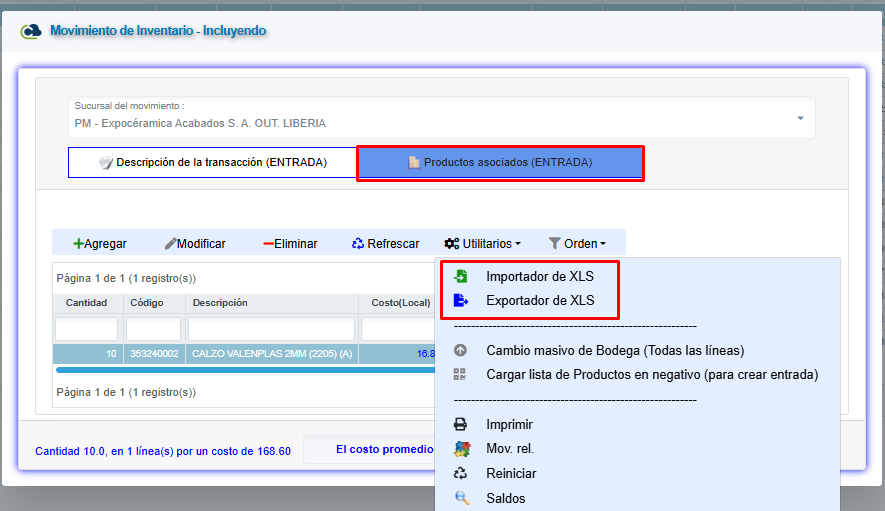Click the Importador de XLS icon
Viewport: 885px width, 511px height.
[460, 277]
